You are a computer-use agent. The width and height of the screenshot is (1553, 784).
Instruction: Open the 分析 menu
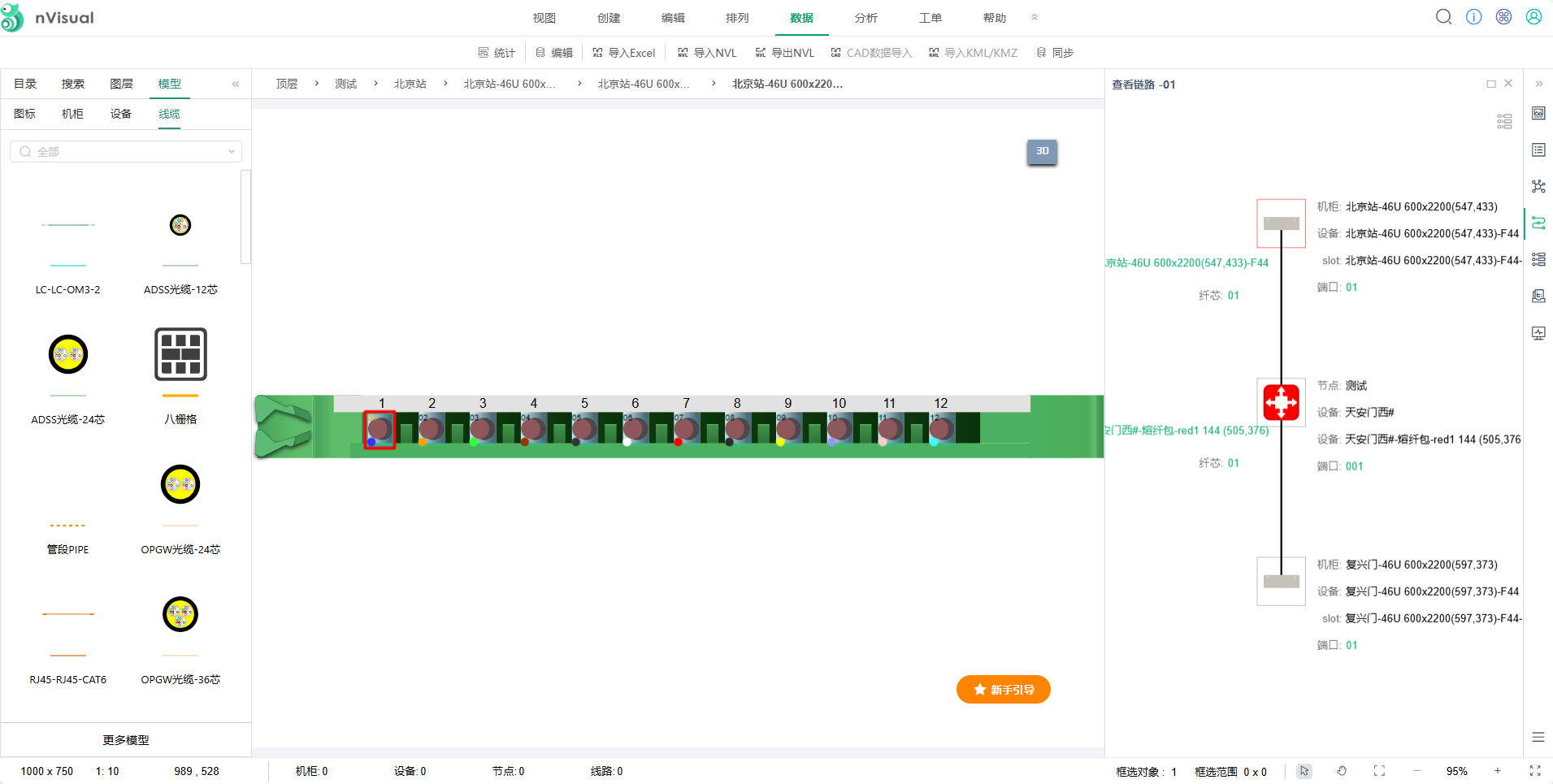866,18
